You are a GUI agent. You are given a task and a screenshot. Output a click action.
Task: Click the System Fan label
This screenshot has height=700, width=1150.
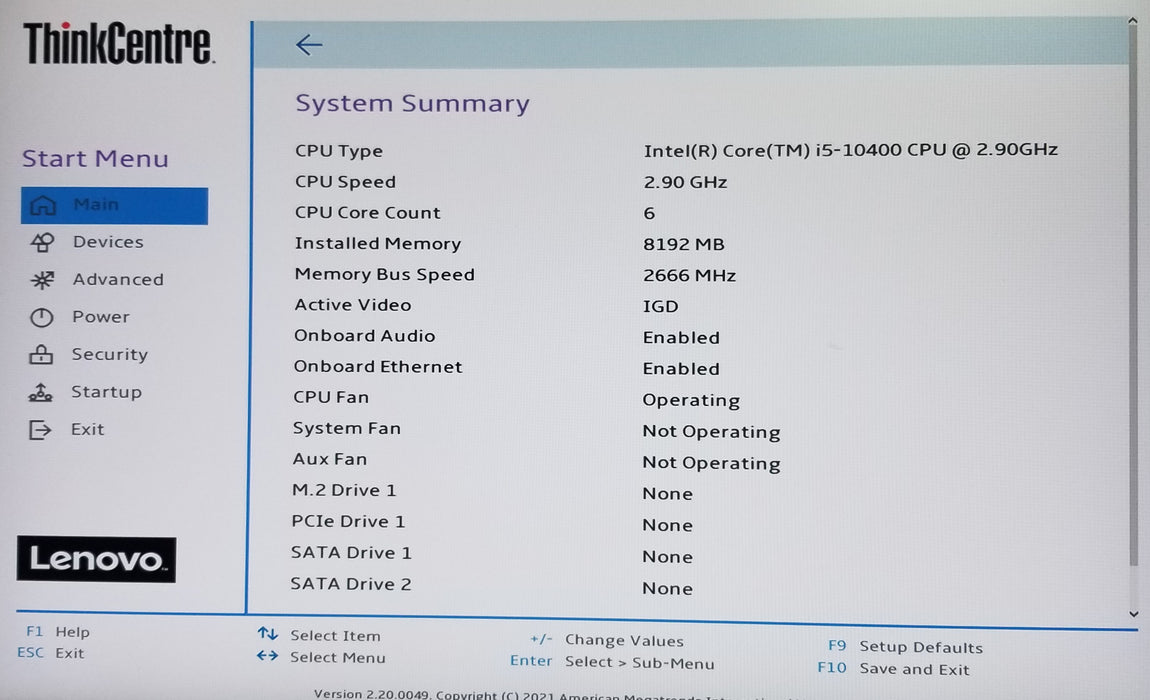click(x=347, y=429)
